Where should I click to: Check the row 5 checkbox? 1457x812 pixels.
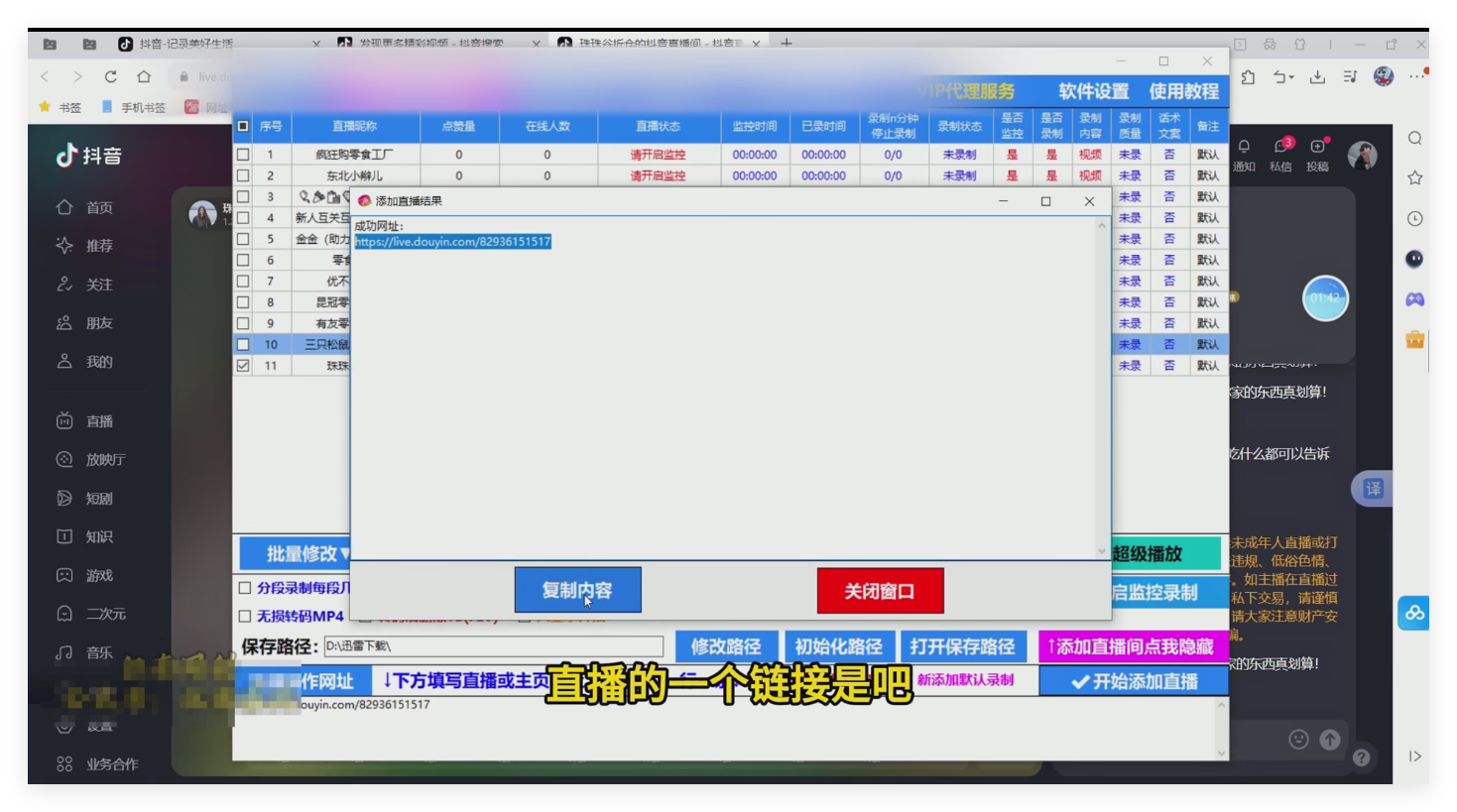click(x=243, y=239)
